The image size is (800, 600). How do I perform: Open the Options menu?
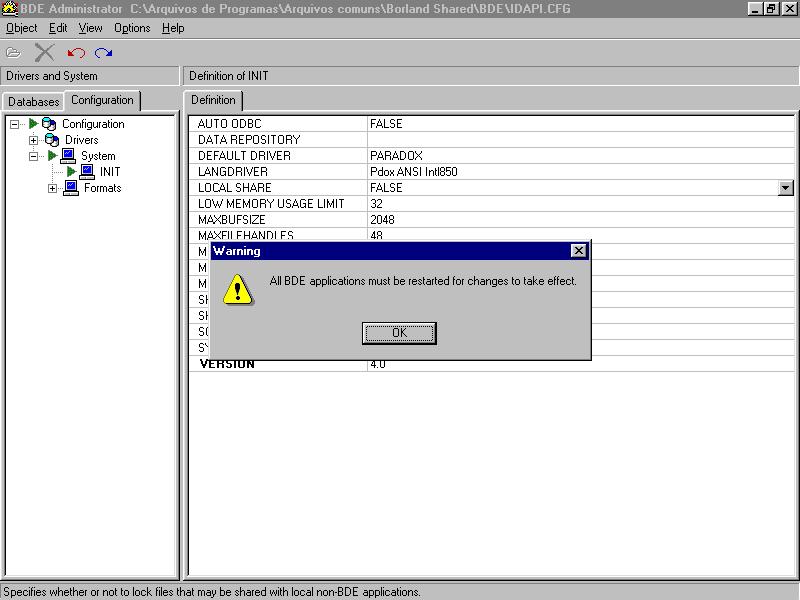132,28
